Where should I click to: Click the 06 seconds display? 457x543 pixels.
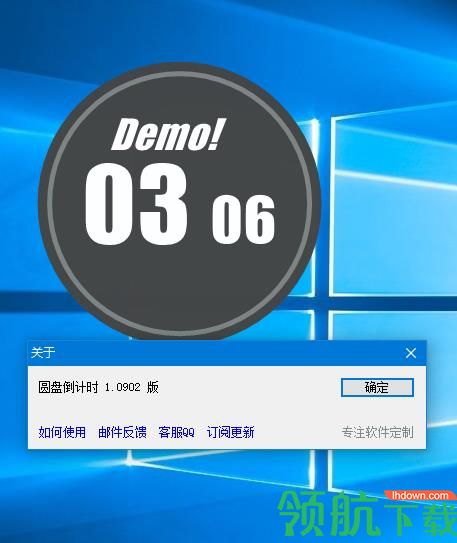(244, 219)
